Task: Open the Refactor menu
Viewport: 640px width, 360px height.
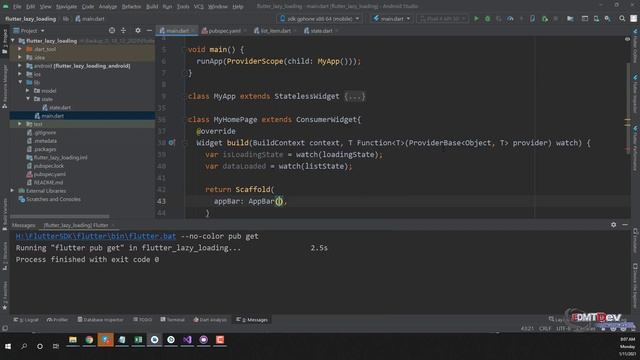Action: pyautogui.click(x=131, y=7)
